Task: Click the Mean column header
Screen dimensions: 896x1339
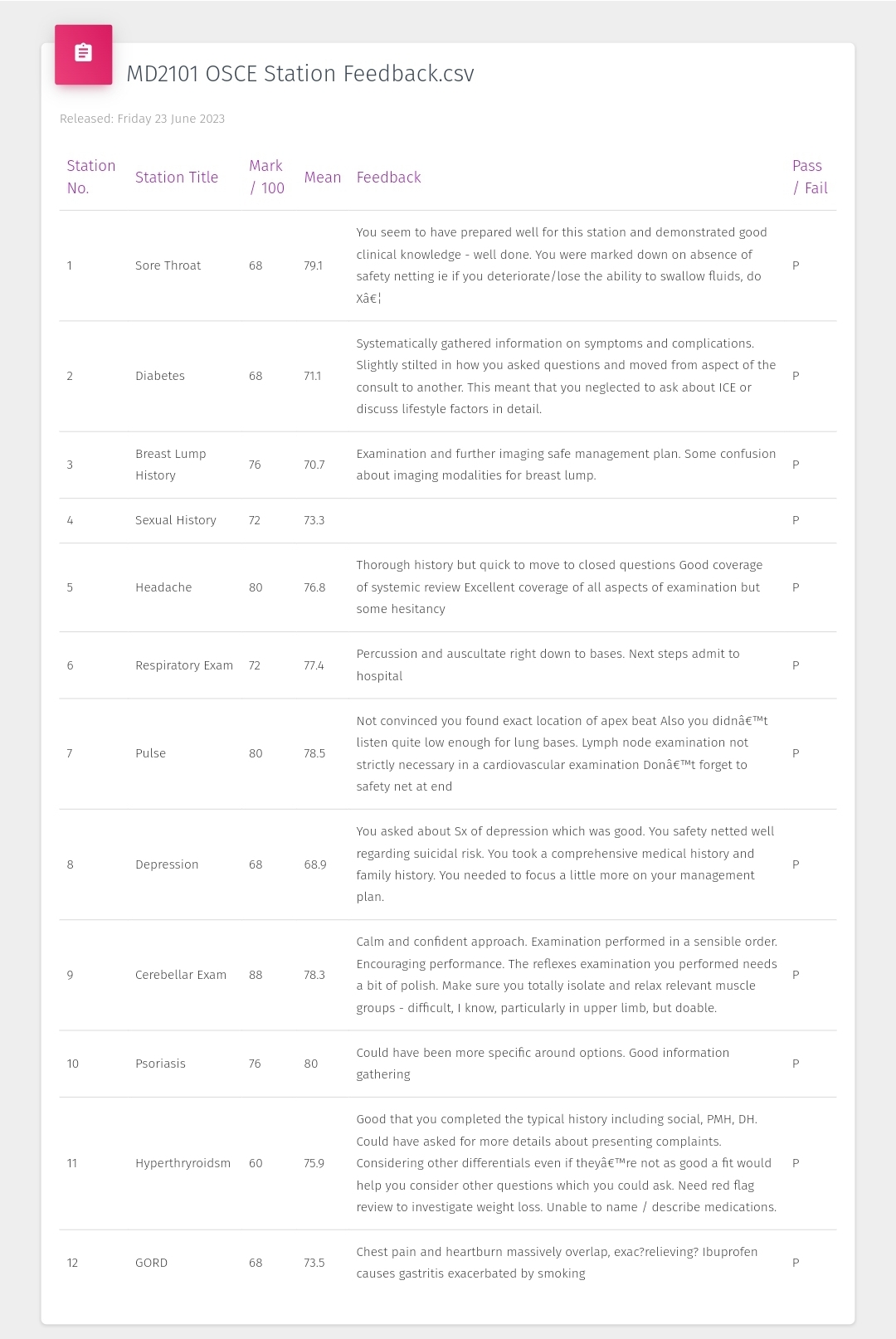Action: [322, 178]
